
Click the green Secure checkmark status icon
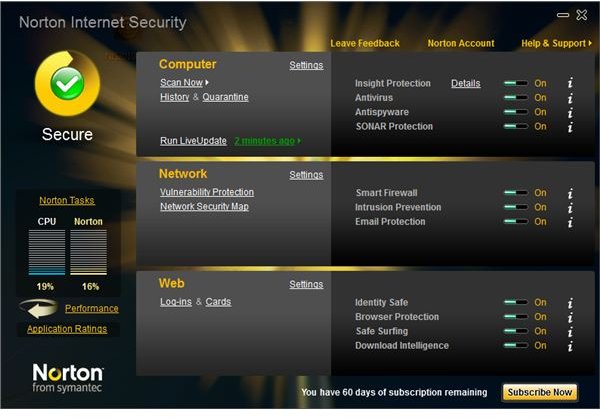(67, 83)
